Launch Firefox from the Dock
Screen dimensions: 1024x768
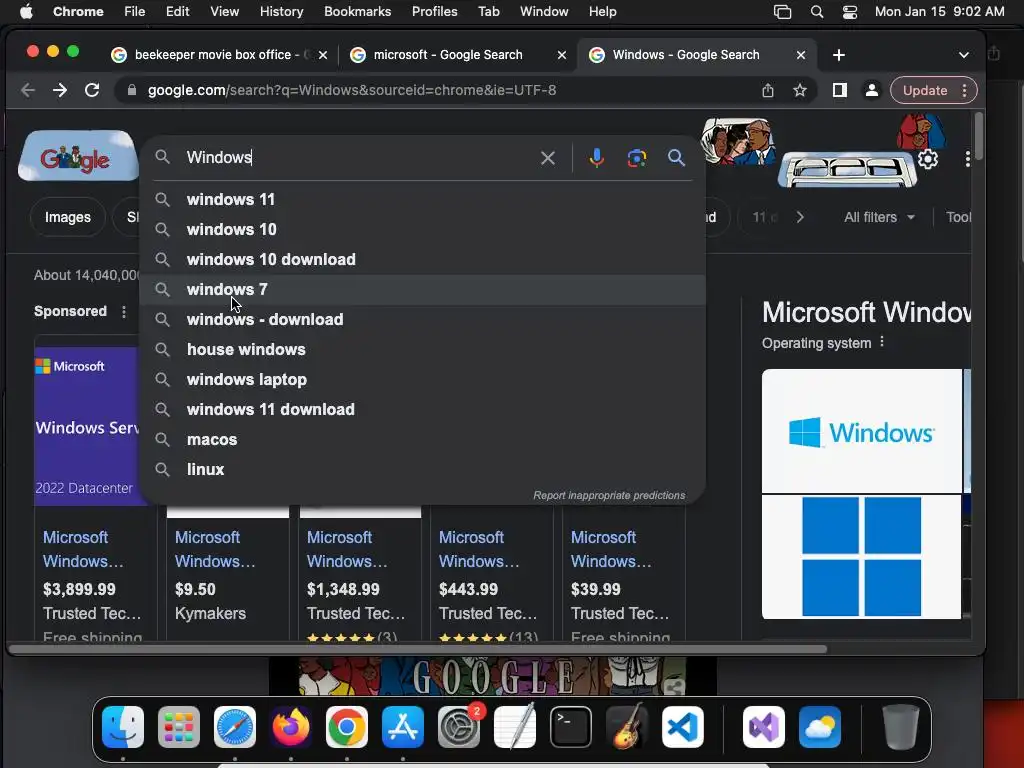click(291, 727)
